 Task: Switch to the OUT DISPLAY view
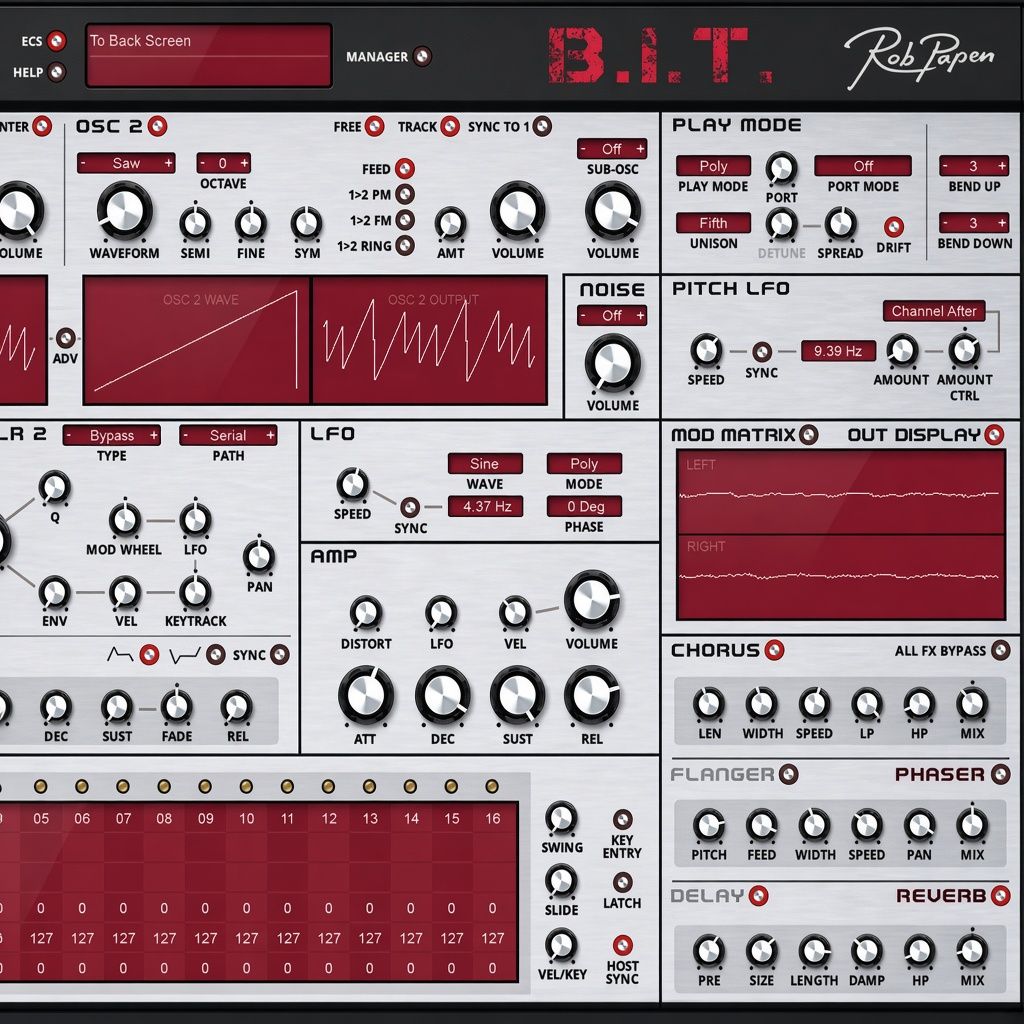tap(994, 434)
